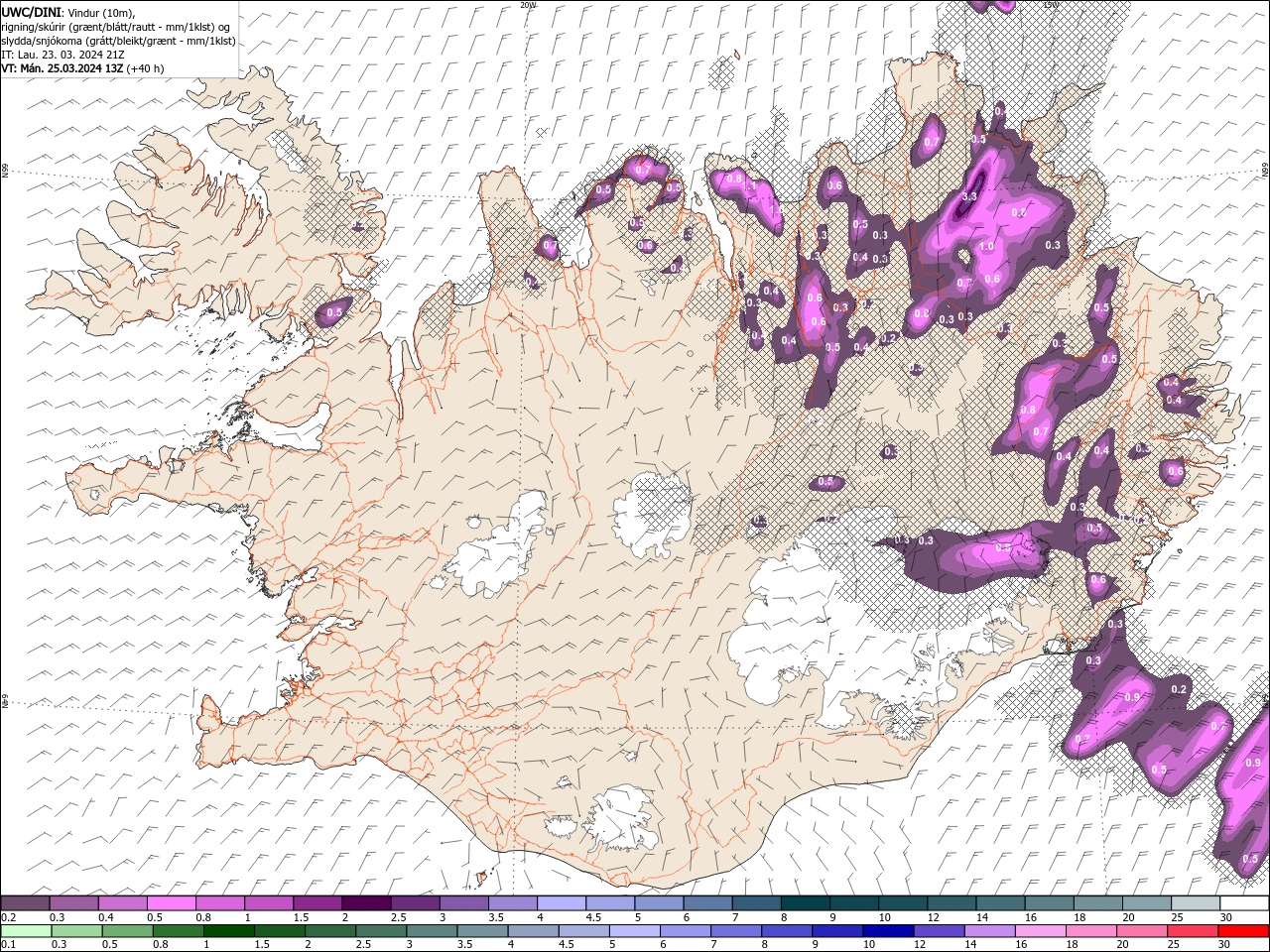
Task: Click the bright pink top-row swatch at 0.5
Action: pos(172,903)
